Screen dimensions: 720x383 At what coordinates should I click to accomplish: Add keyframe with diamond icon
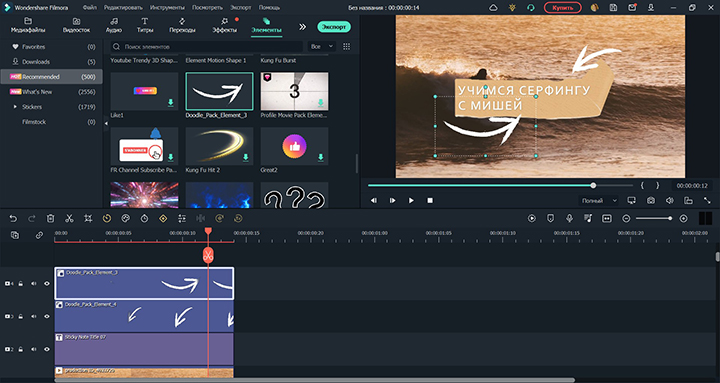click(x=163, y=219)
